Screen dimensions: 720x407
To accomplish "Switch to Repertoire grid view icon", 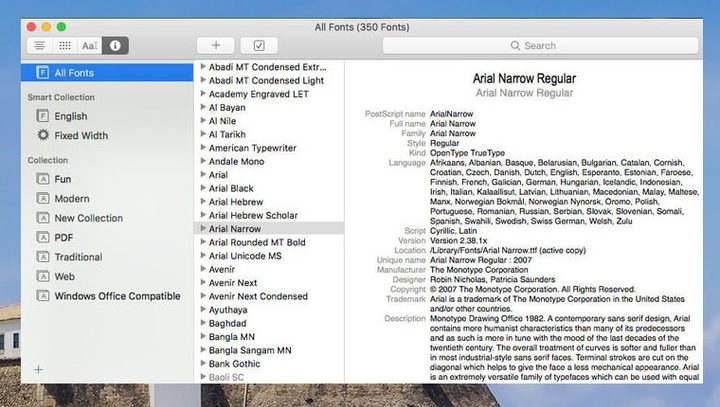I will tap(65, 45).
